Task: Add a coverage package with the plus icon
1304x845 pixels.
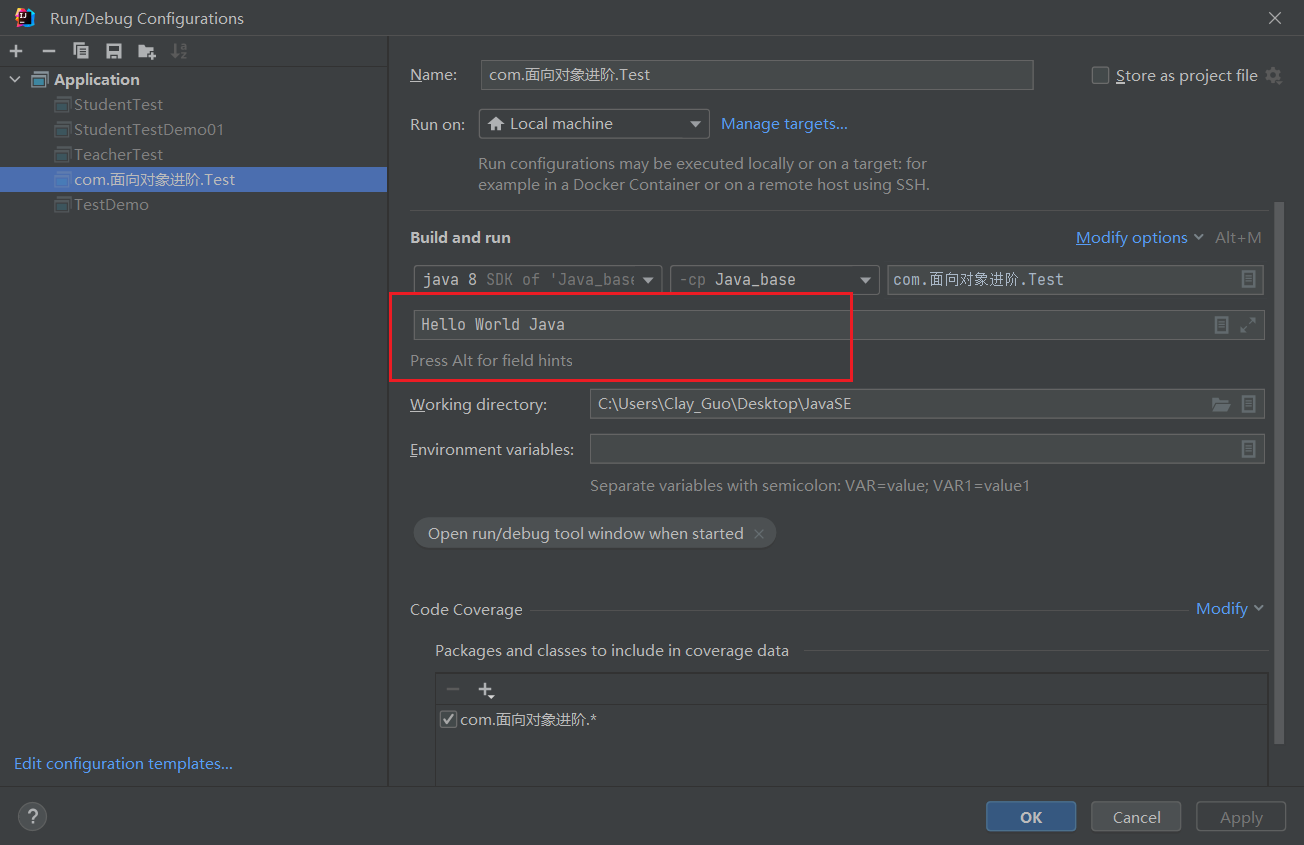Action: click(486, 690)
